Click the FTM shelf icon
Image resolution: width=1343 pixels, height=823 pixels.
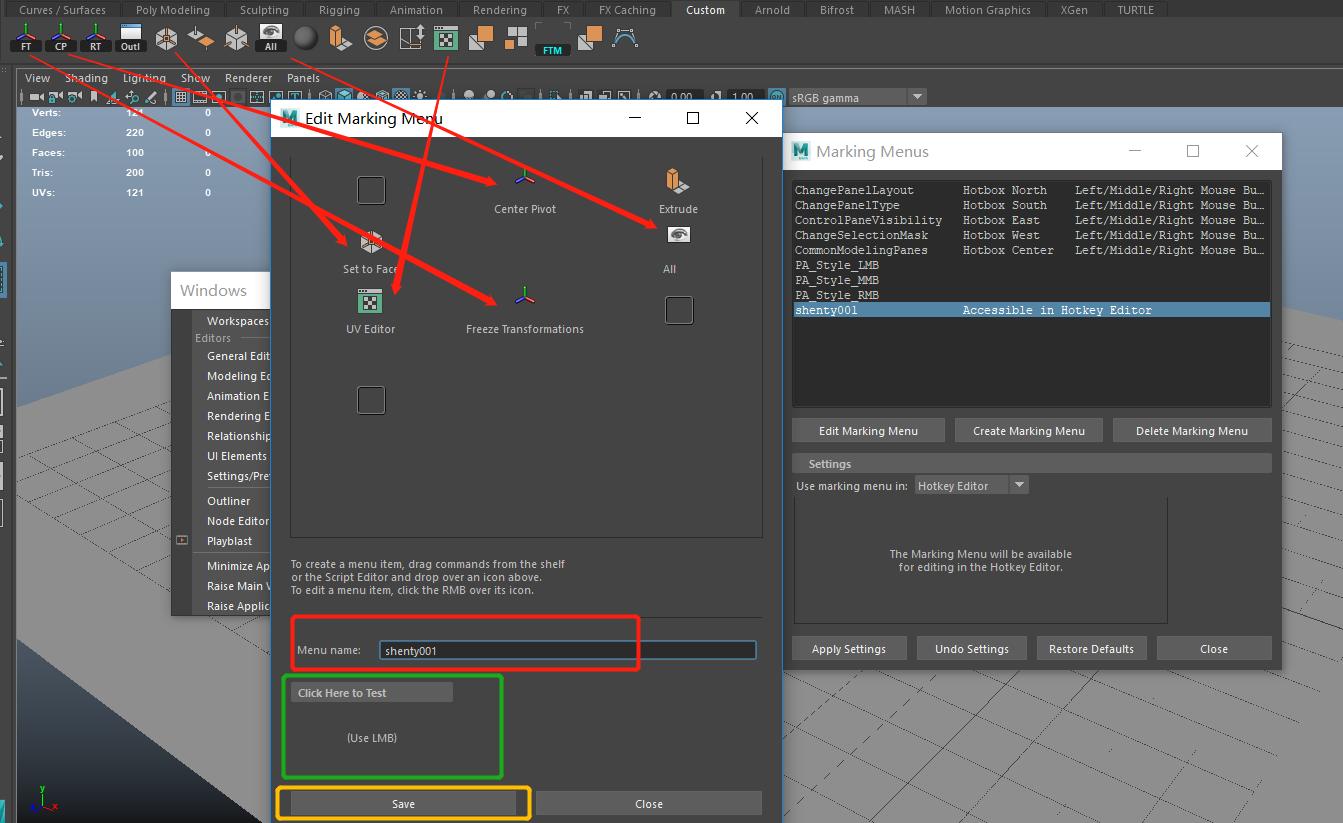[552, 39]
